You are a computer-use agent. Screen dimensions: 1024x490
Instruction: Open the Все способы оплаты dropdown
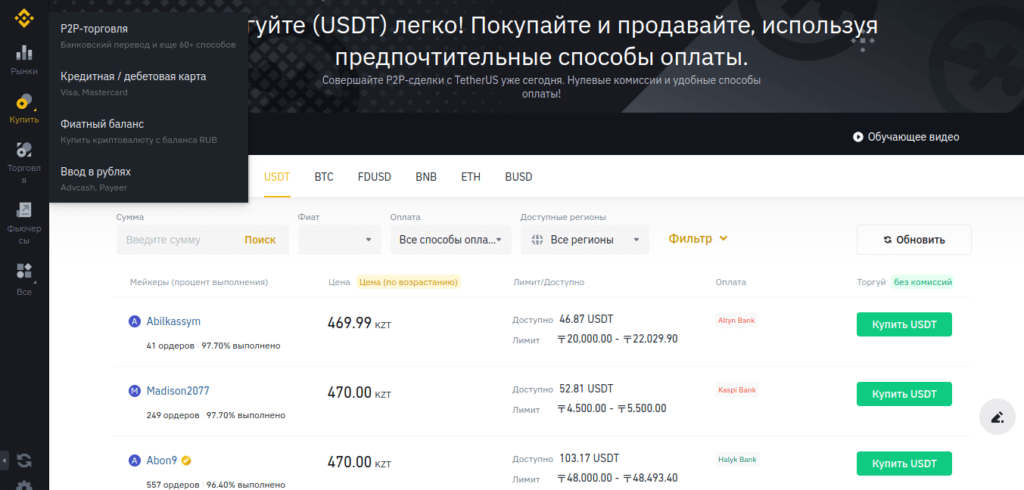[450, 240]
